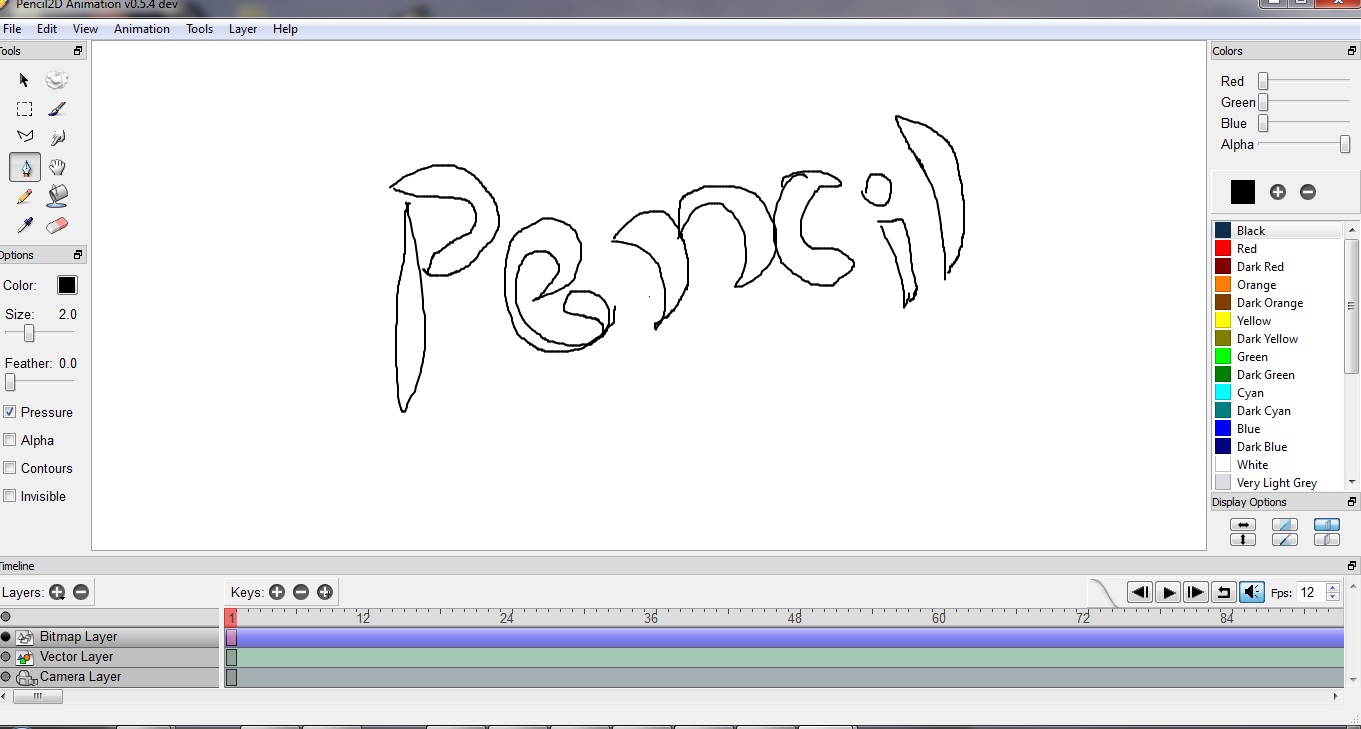Click the pen Size slider
Image resolution: width=1361 pixels, height=729 pixels.
click(39, 333)
